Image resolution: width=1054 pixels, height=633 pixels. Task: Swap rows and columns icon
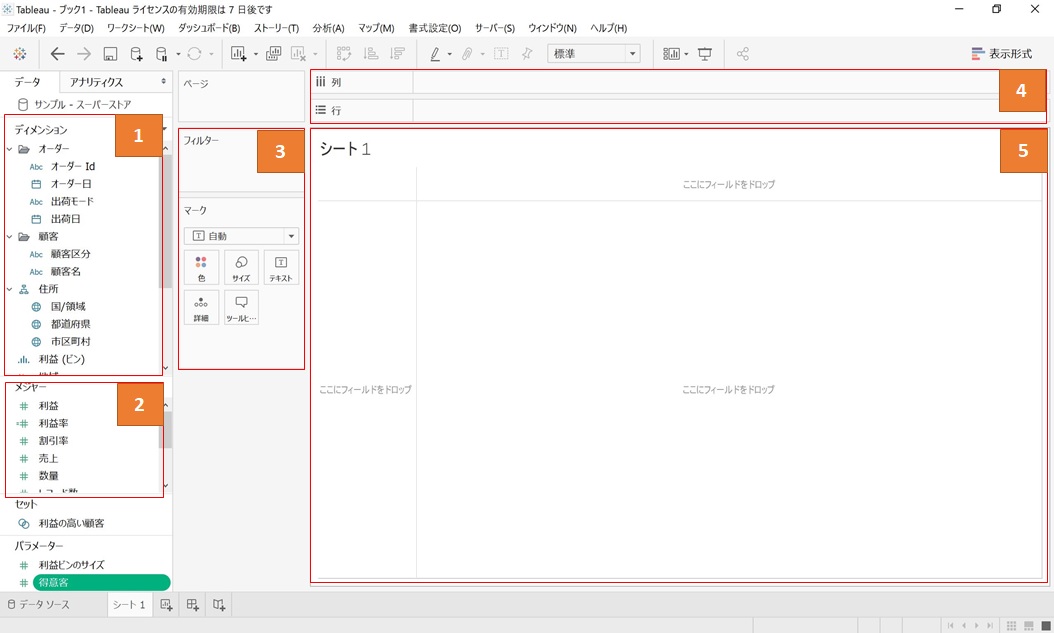[x=343, y=54]
